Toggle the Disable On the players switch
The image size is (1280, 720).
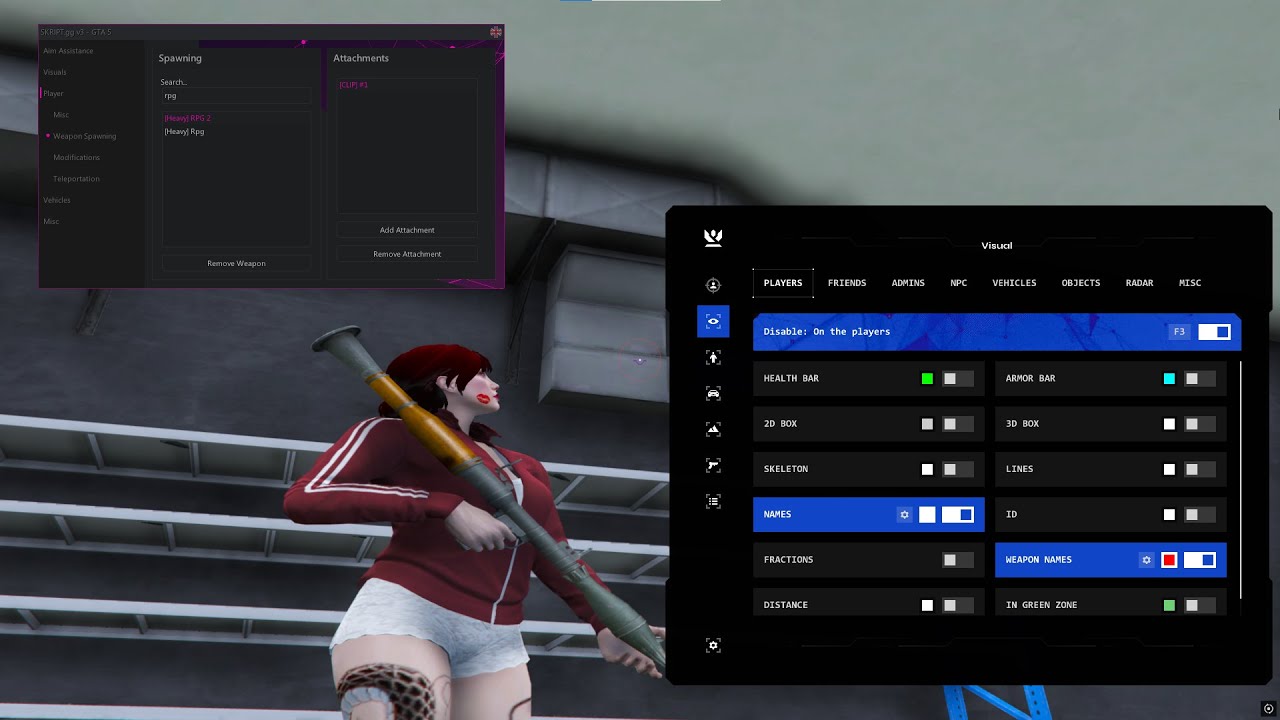(x=1214, y=332)
